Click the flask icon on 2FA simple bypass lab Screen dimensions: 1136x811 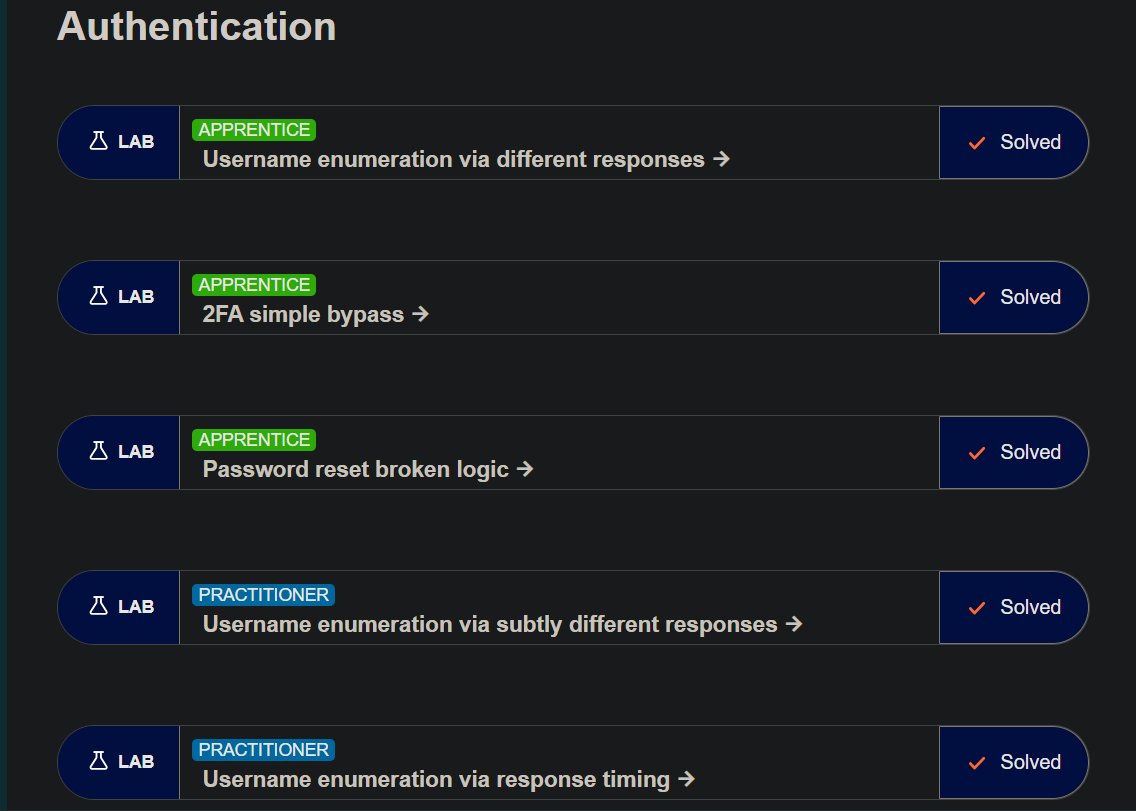pos(99,296)
